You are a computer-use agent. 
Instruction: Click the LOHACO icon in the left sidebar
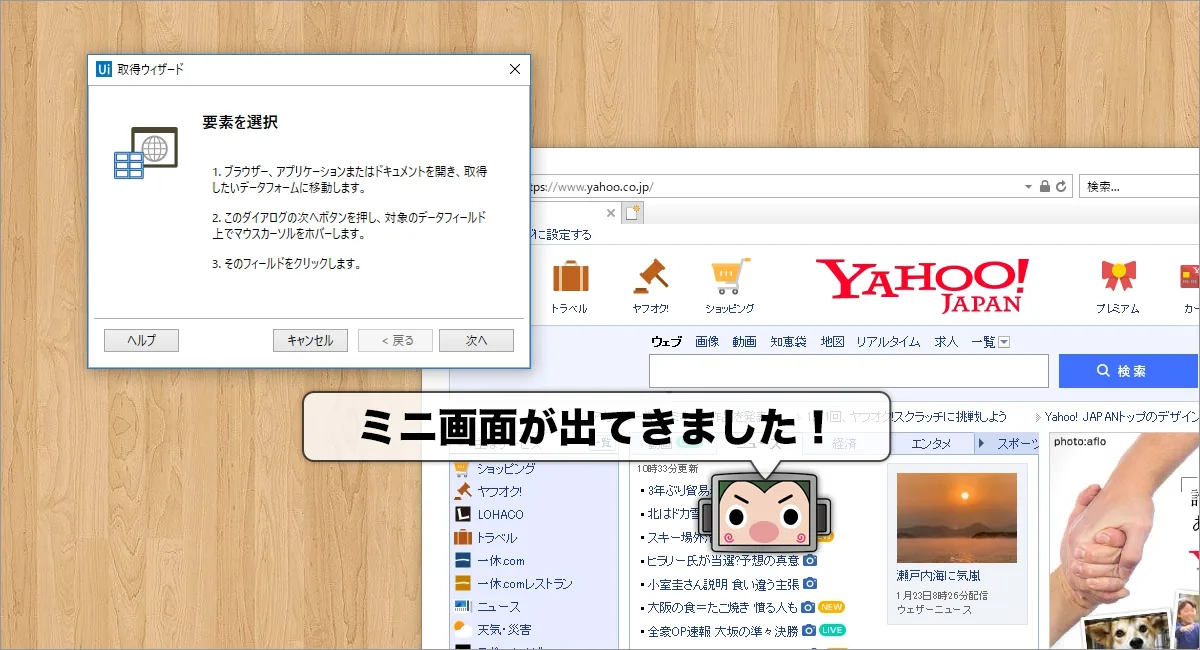click(462, 514)
